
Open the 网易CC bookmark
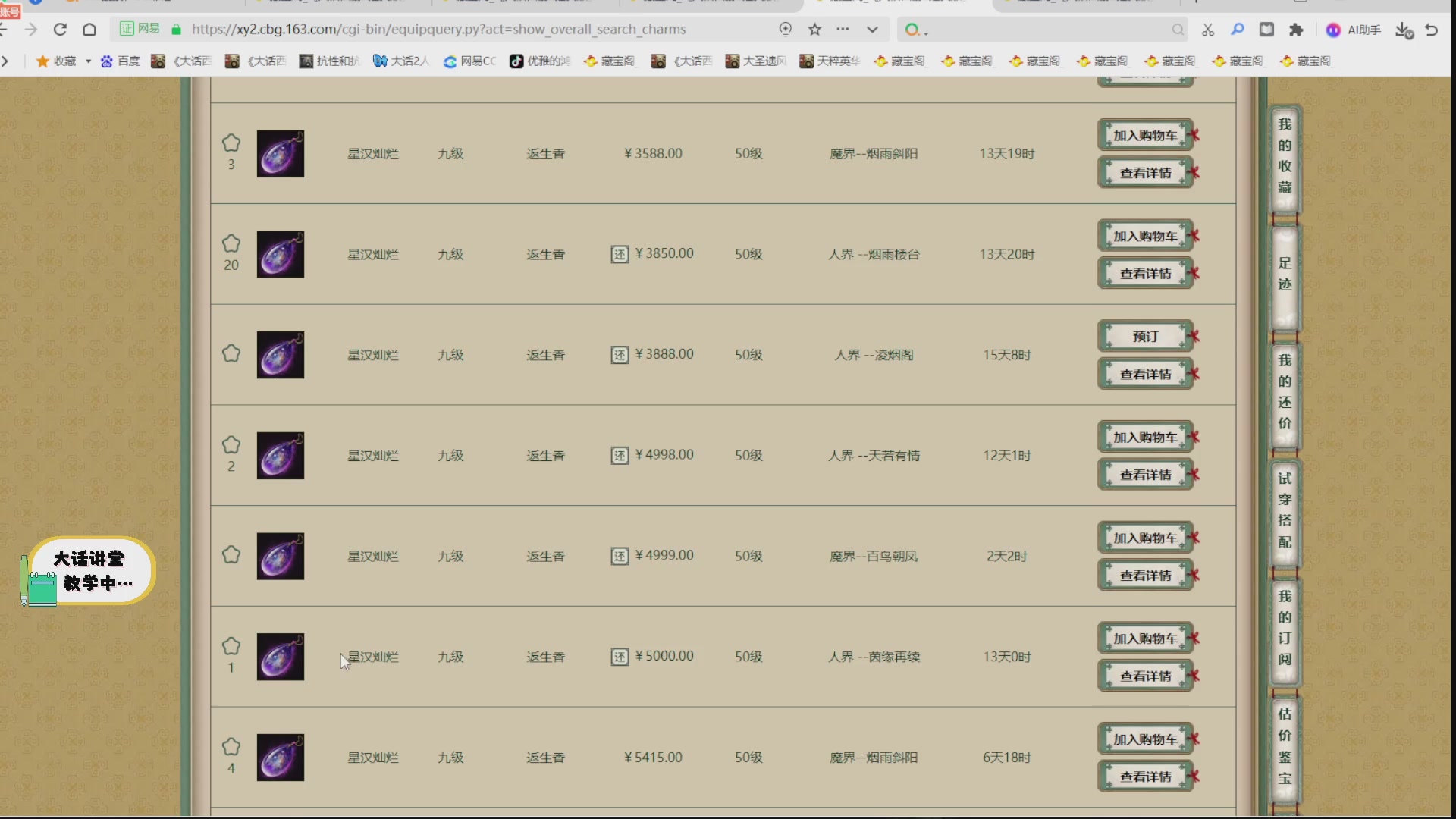(469, 61)
